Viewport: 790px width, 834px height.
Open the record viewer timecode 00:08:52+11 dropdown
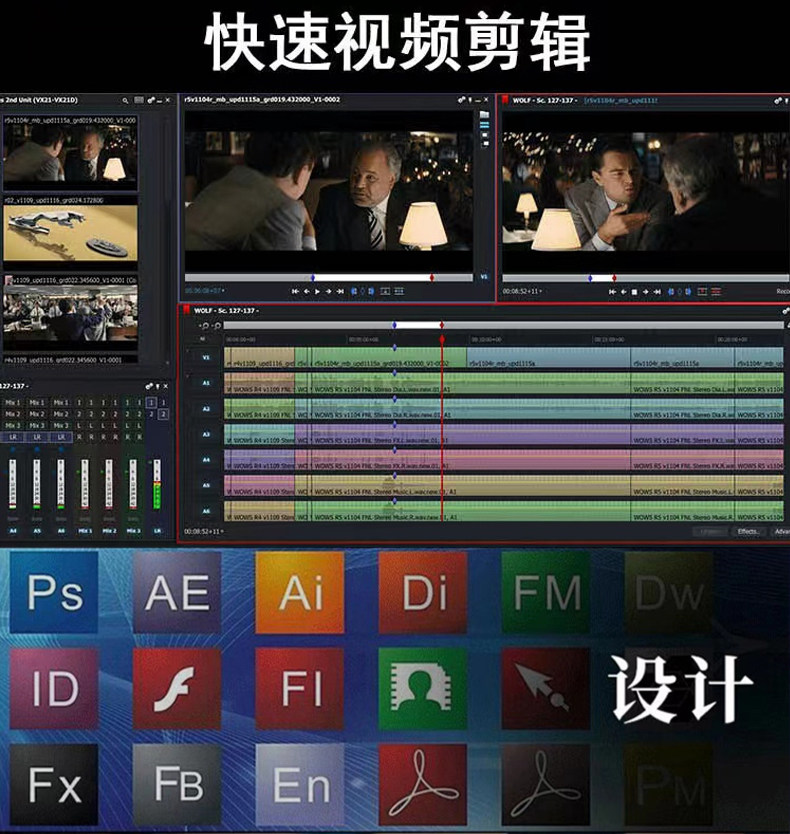522,291
